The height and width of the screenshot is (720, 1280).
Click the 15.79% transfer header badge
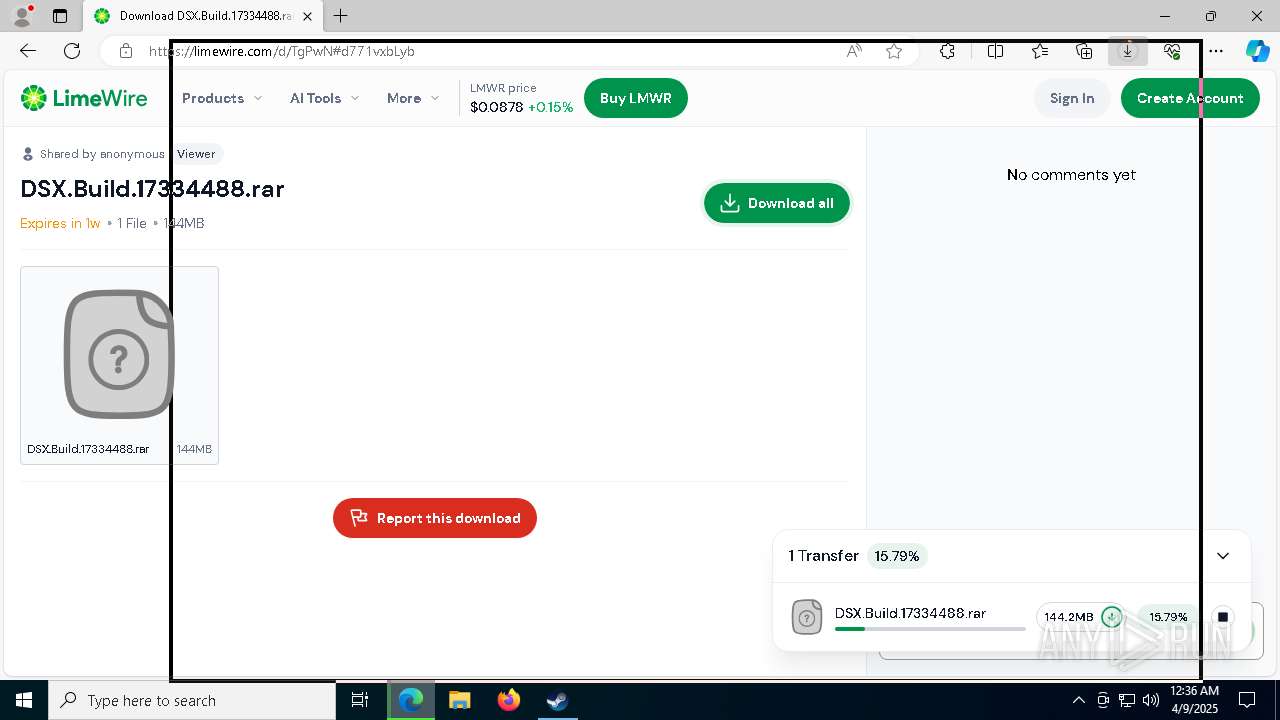click(x=897, y=556)
